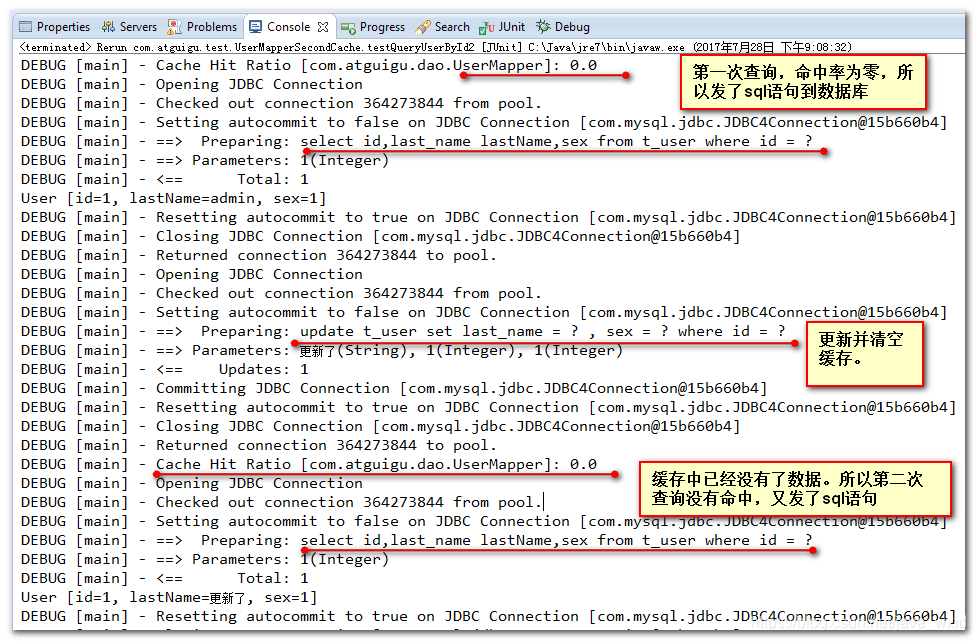Switch to the Problems tab
Viewport: 976px width, 641px height.
tap(202, 27)
